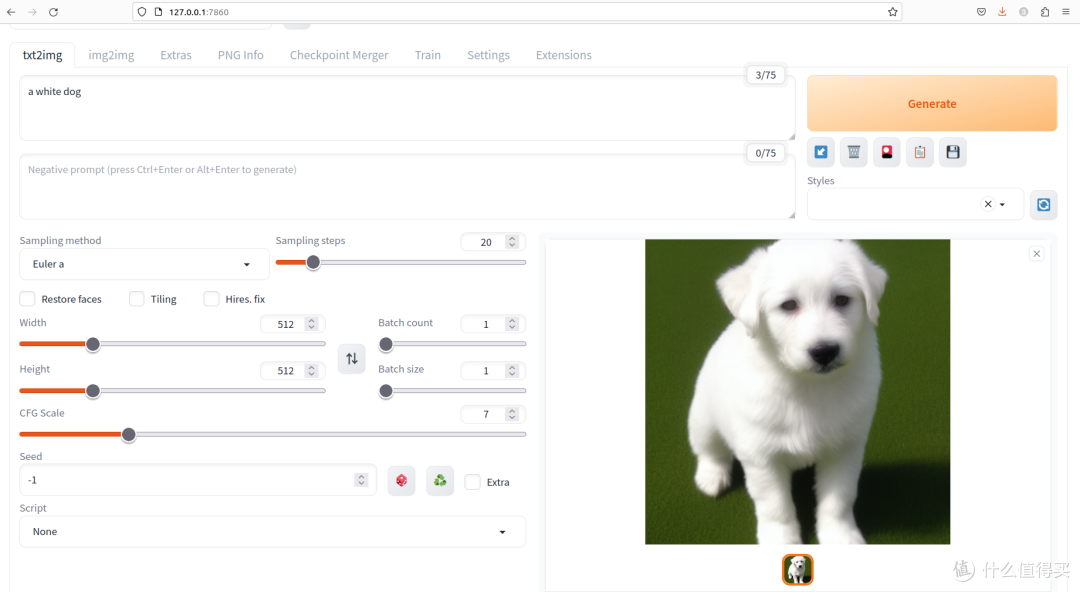Open the browser downloads icon

pos(1002,12)
